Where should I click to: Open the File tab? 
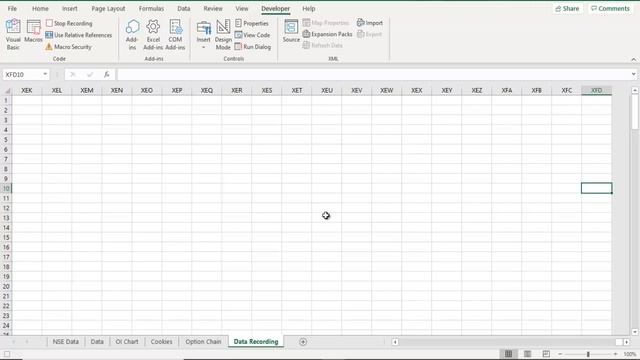pyautogui.click(x=12, y=9)
